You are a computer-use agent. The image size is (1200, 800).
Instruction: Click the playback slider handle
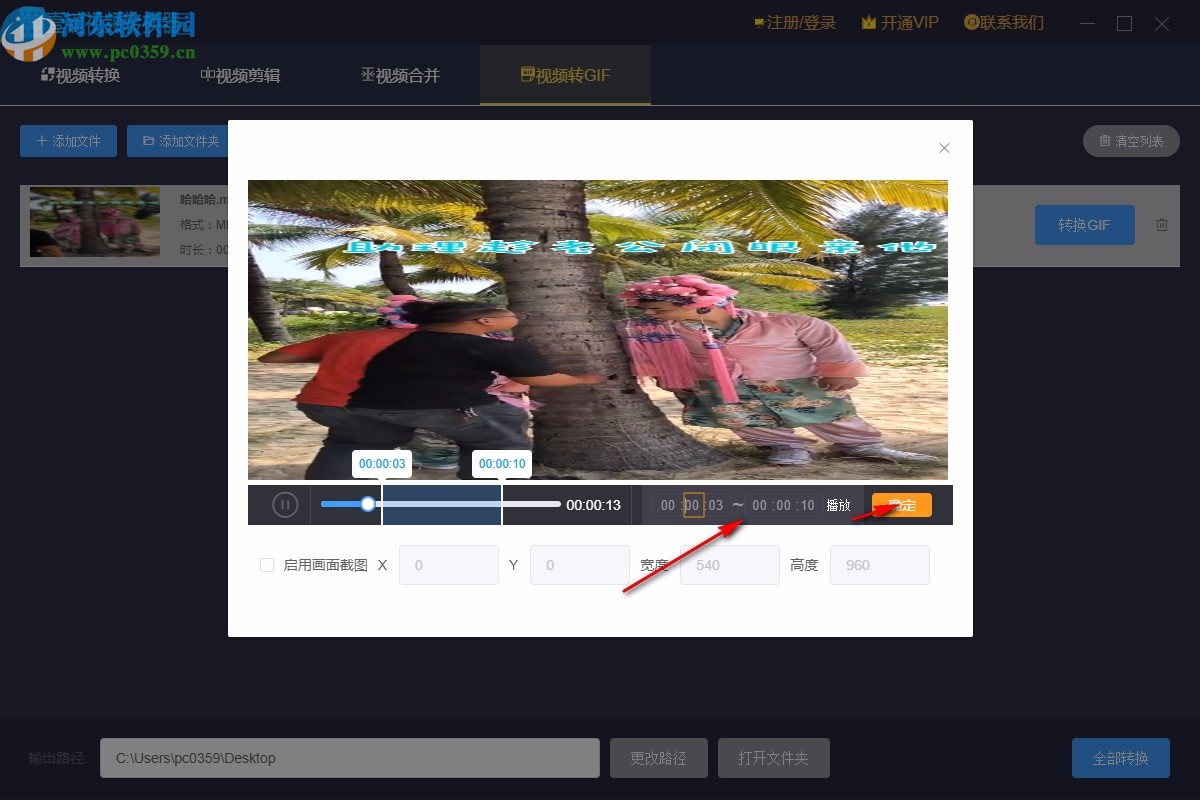click(x=368, y=505)
